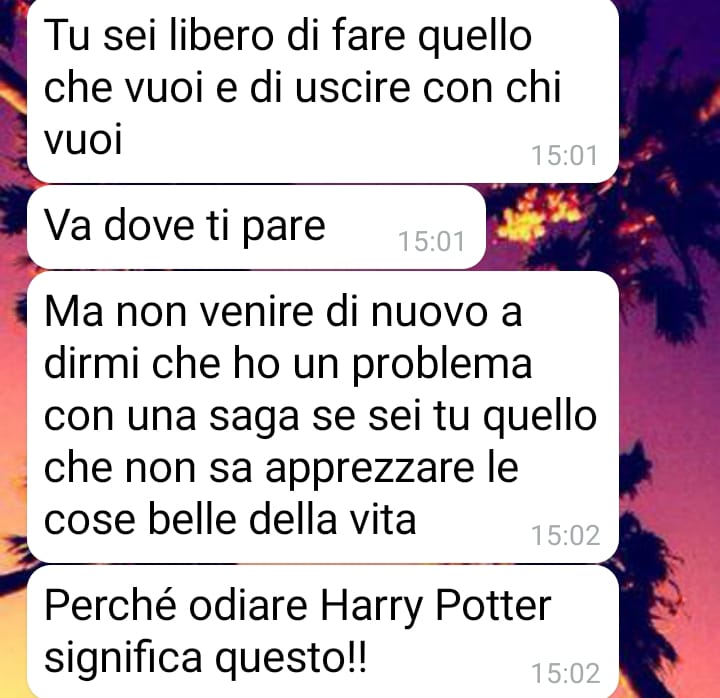
Task: Click the word 'Perché' in last bubble
Action: pos(110,606)
